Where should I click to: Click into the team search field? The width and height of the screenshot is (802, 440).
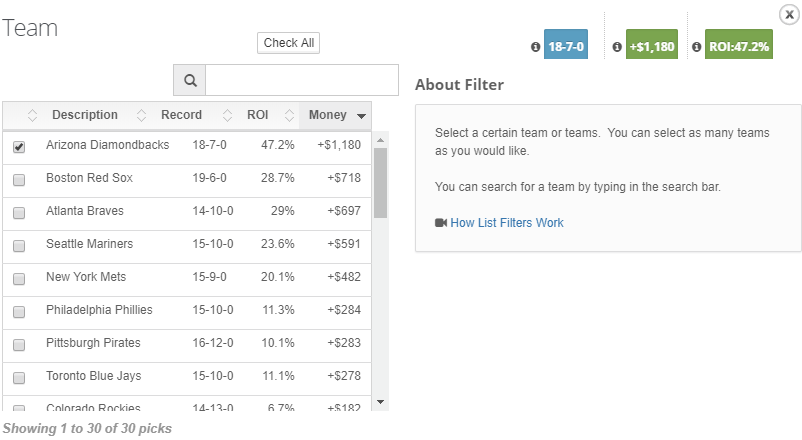[x=302, y=80]
